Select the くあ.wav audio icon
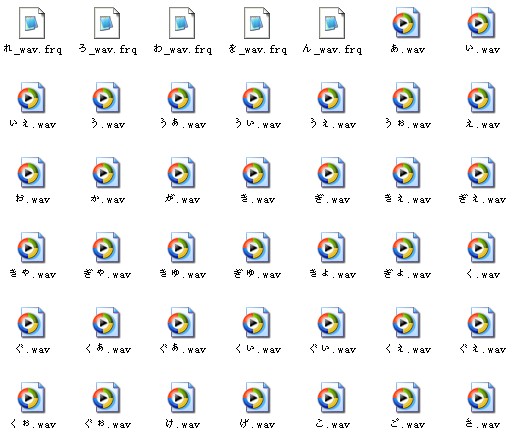The height and width of the screenshot is (443, 527). tap(107, 322)
